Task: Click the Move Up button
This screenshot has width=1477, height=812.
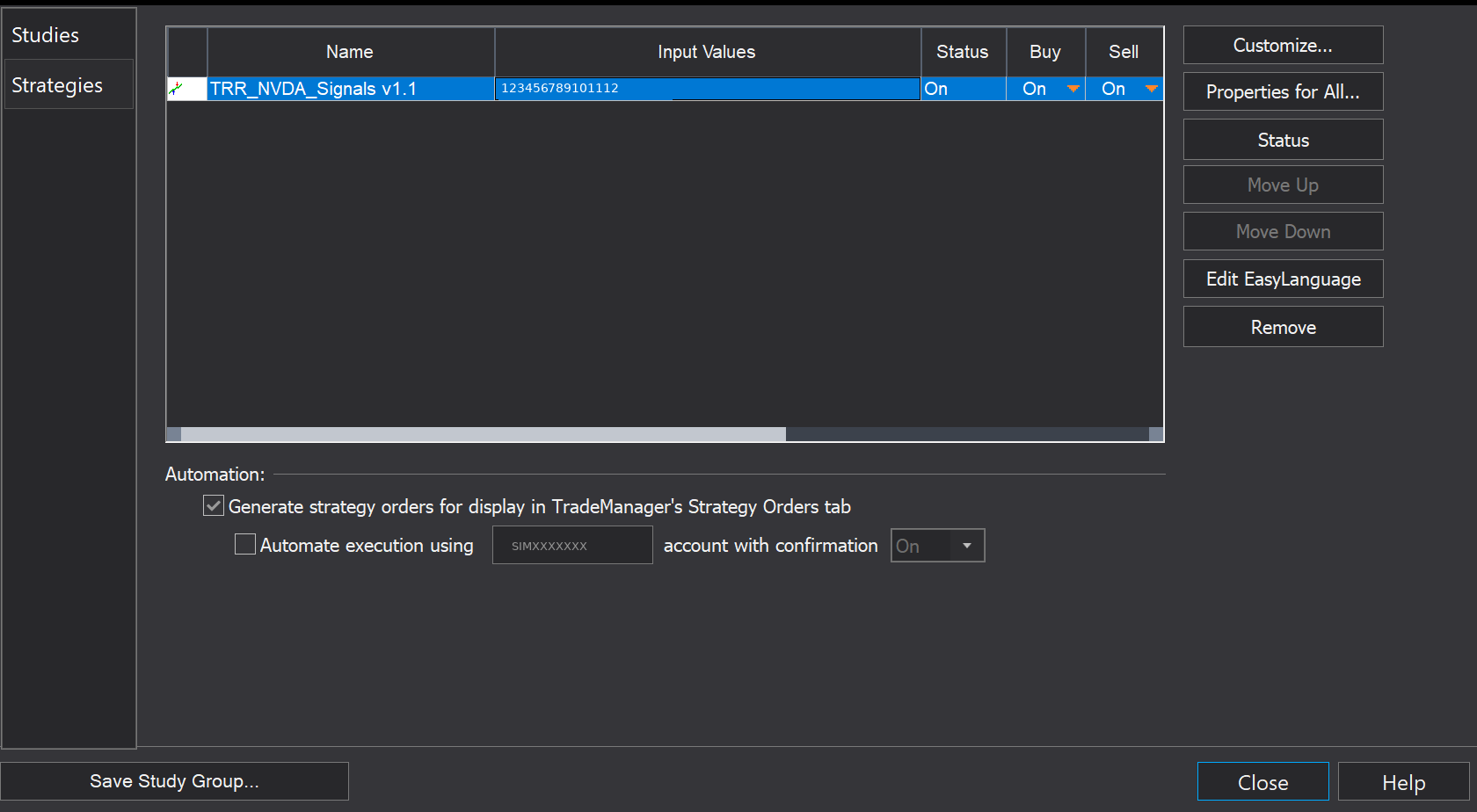Action: click(x=1284, y=185)
